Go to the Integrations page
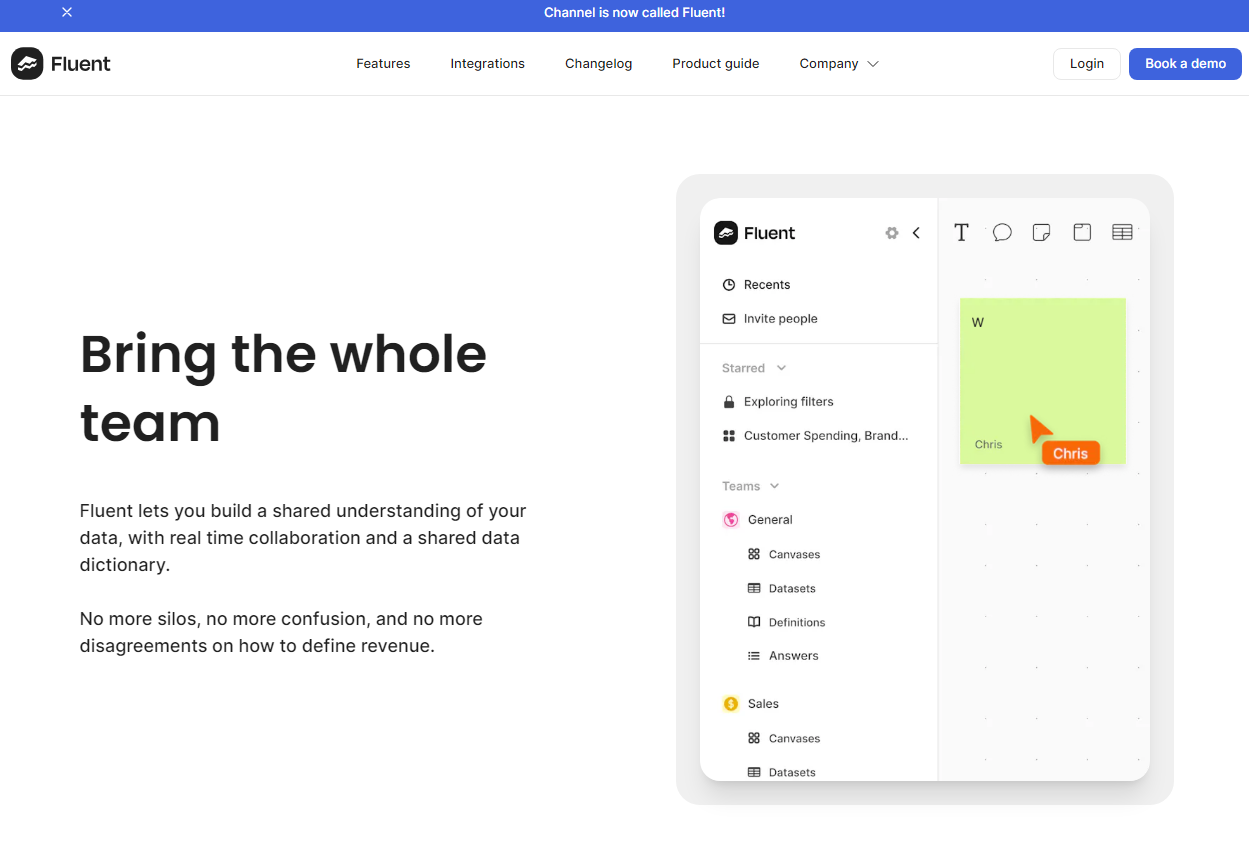Image resolution: width=1249 pixels, height=847 pixels. (487, 63)
